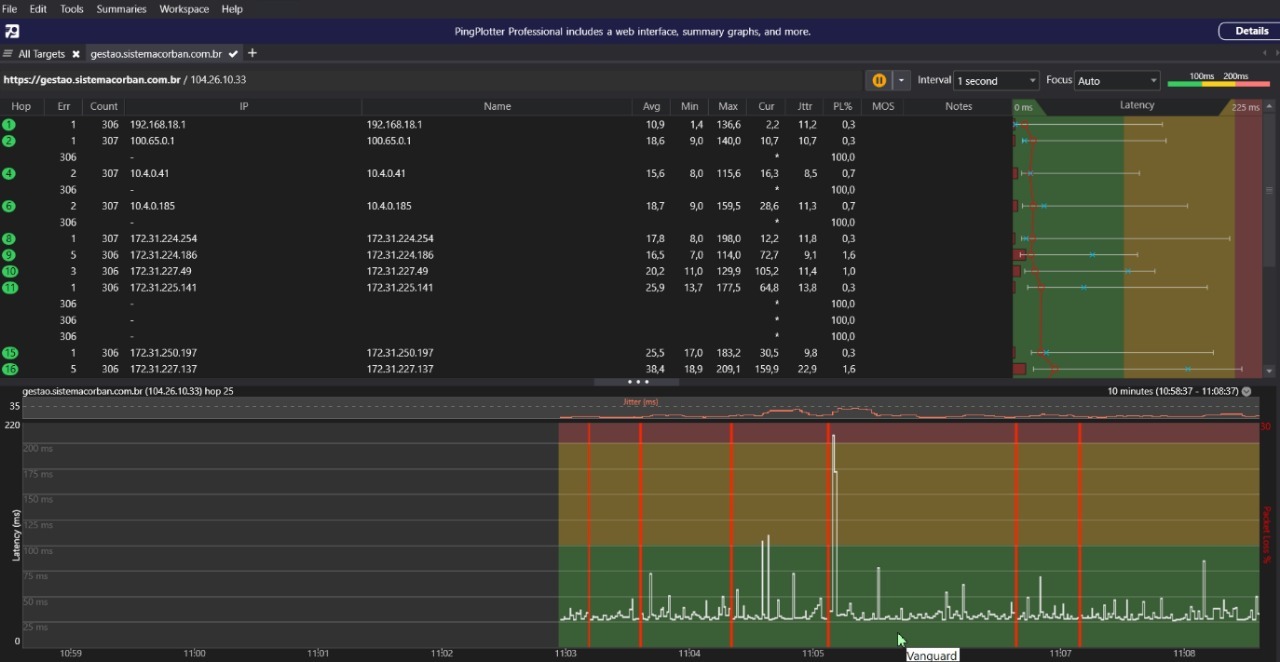Viewport: 1280px width, 662px height.
Task: Select the 192.168.18.1 hop row
Action: [x=158, y=125]
